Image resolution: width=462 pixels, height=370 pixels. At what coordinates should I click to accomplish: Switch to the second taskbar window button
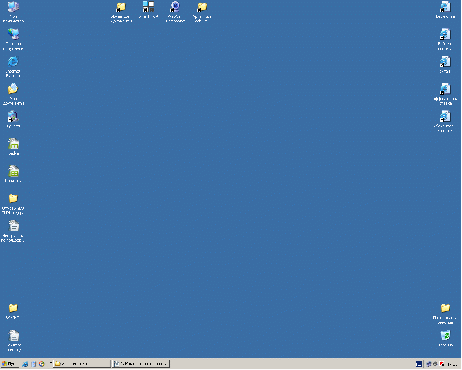[141, 364]
